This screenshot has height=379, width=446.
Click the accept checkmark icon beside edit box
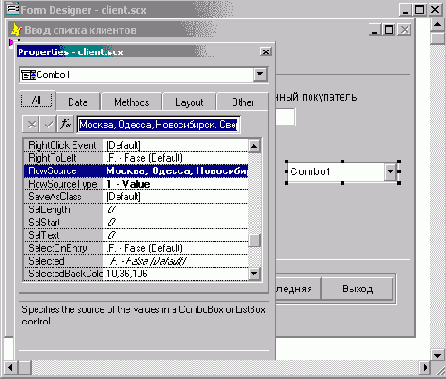coord(49,124)
